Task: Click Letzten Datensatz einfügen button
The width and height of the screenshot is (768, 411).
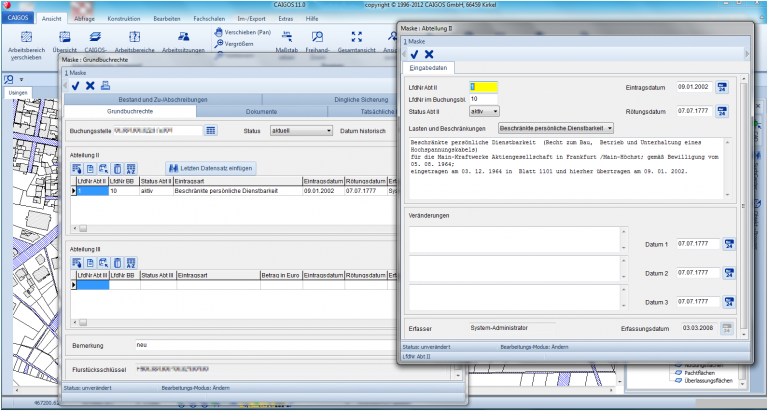Action: [x=211, y=168]
